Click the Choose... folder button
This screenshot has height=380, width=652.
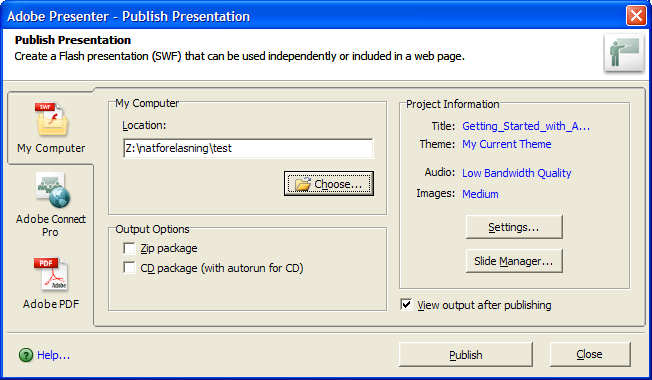tap(329, 183)
